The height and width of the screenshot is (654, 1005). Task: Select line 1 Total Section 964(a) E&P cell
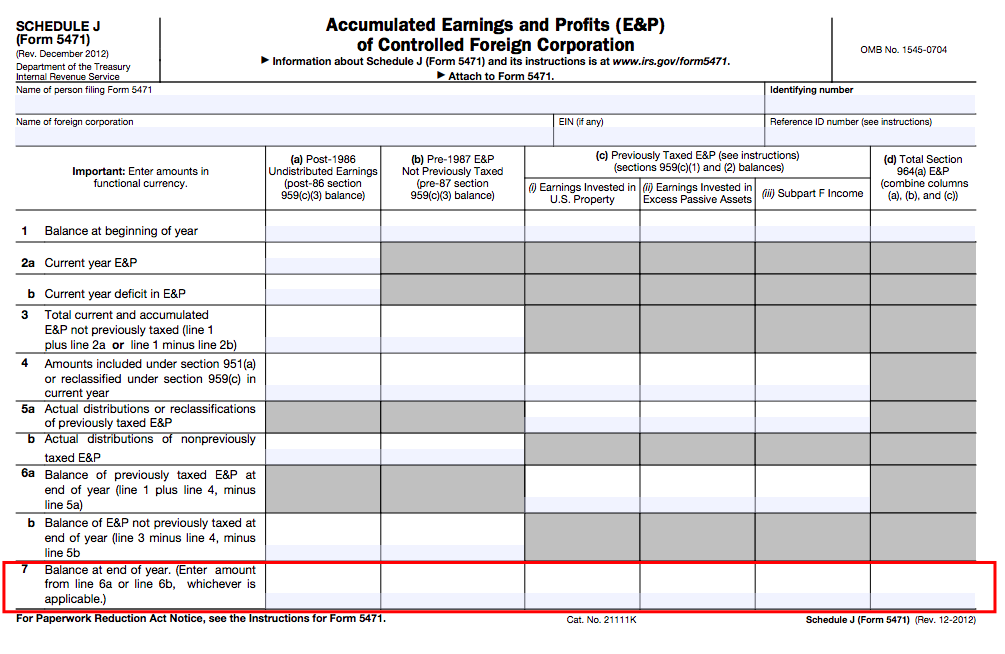click(x=924, y=233)
